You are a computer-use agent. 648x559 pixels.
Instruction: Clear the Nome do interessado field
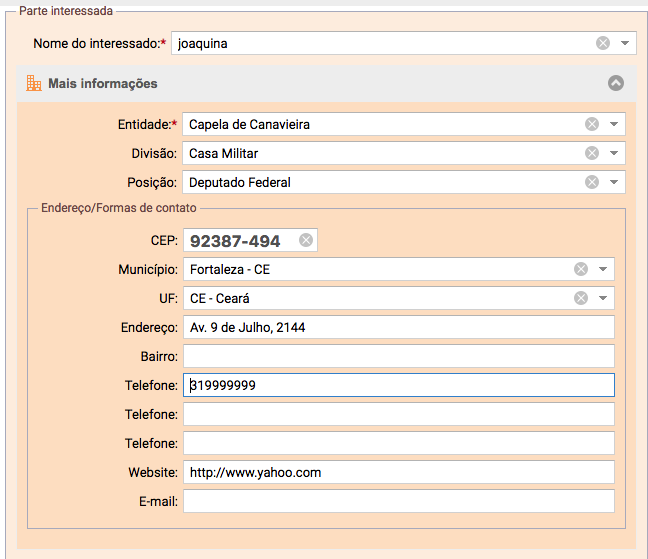(603, 43)
